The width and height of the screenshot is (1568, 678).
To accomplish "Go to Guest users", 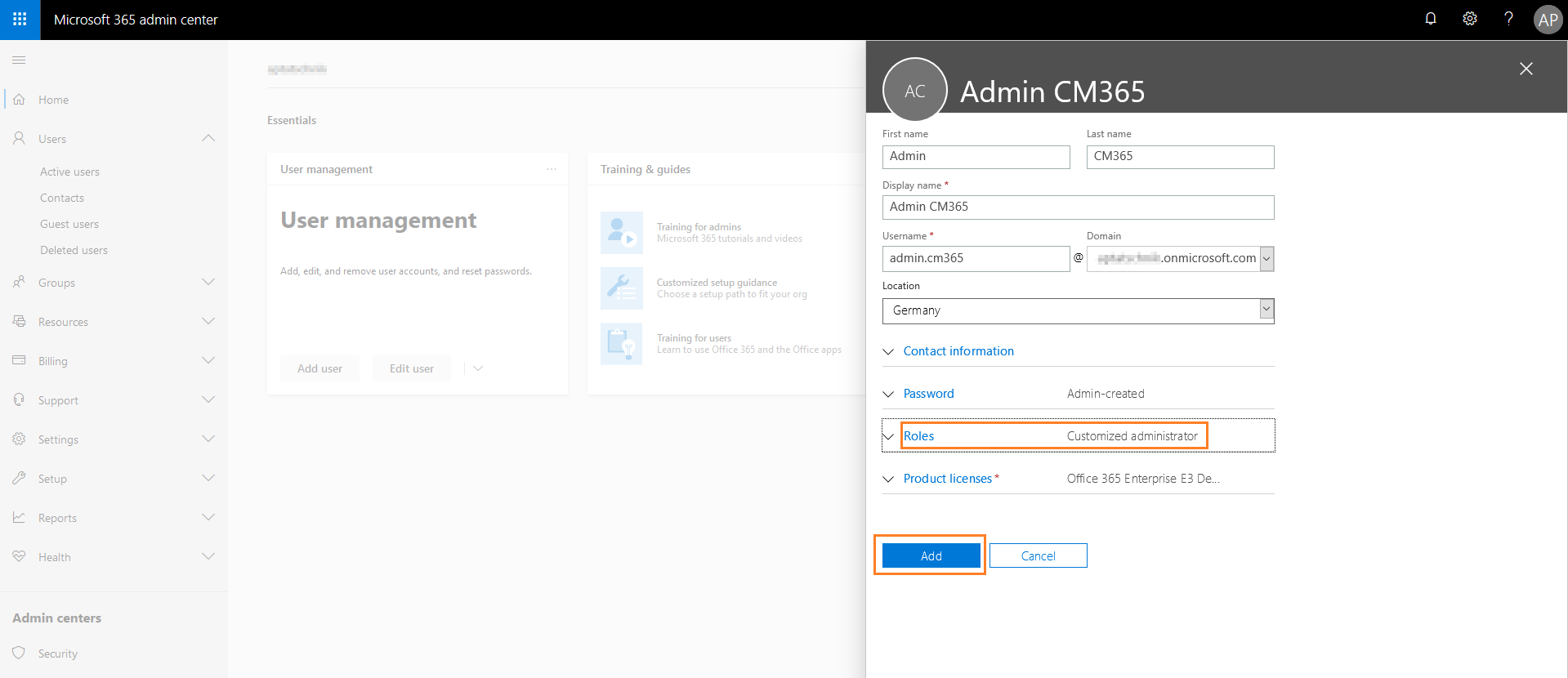I will pyautogui.click(x=69, y=224).
